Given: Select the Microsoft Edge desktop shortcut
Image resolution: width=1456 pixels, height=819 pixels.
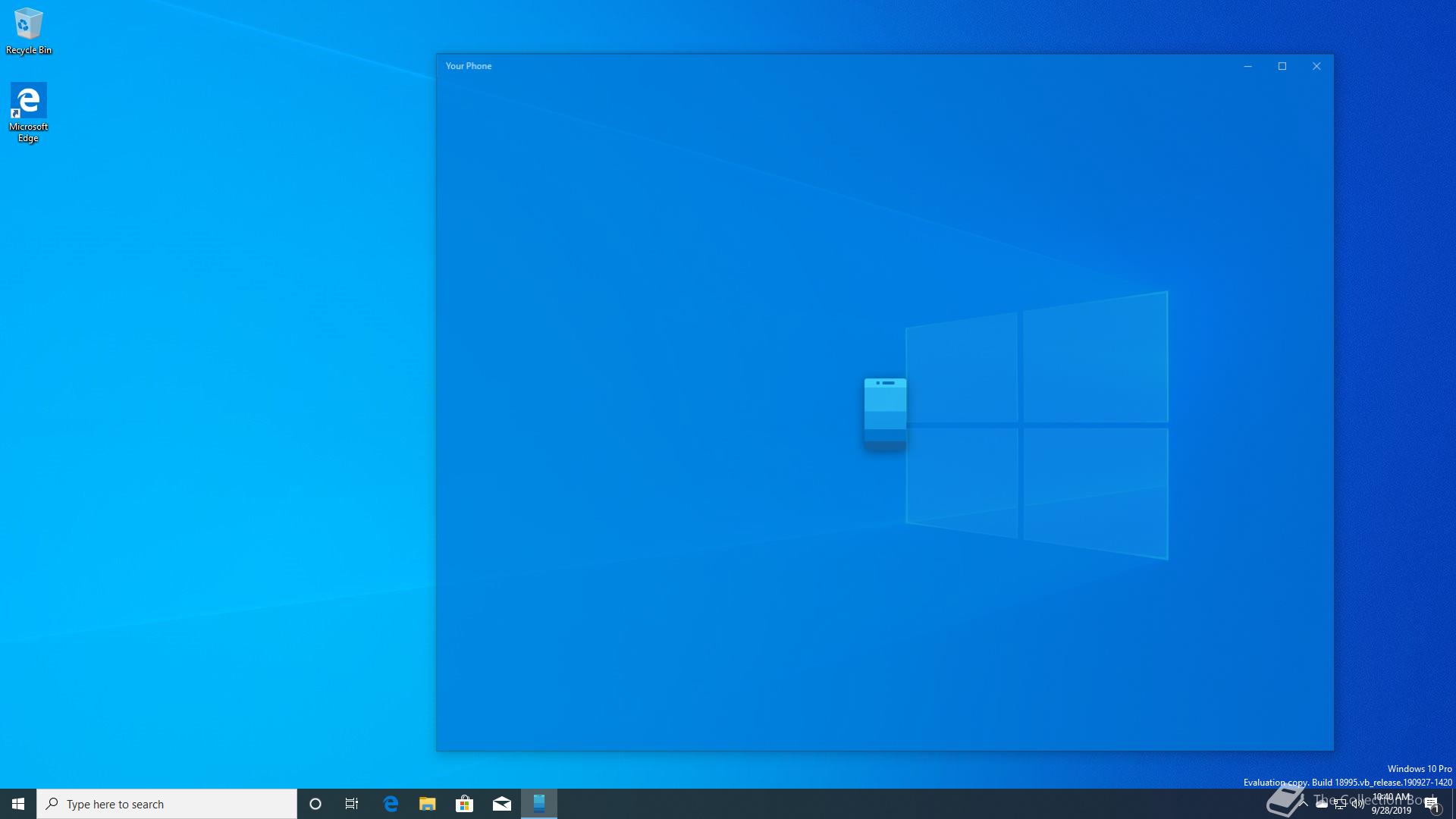Looking at the screenshot, I should pyautogui.click(x=28, y=111).
